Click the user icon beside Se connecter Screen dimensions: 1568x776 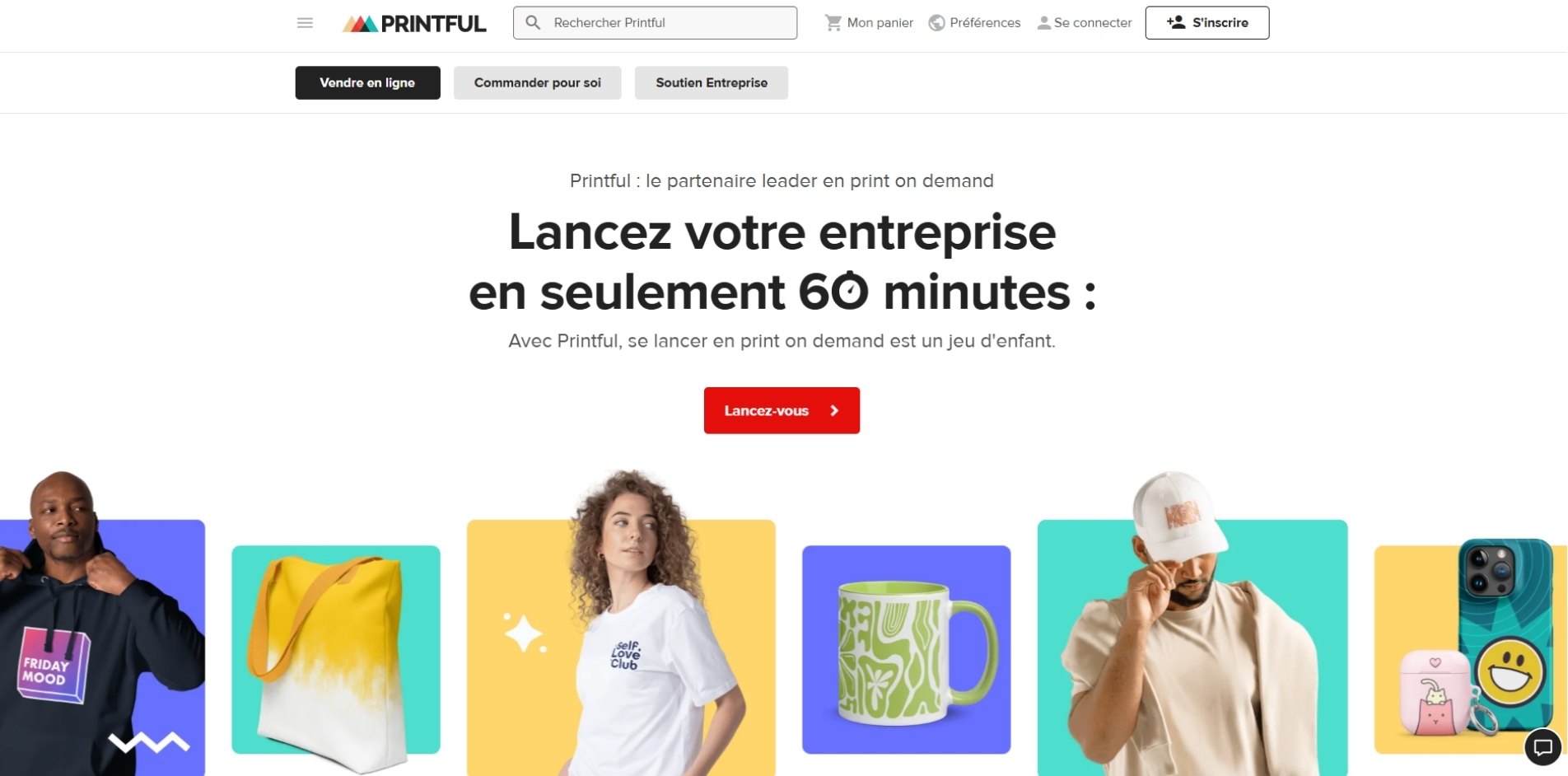(x=1043, y=23)
